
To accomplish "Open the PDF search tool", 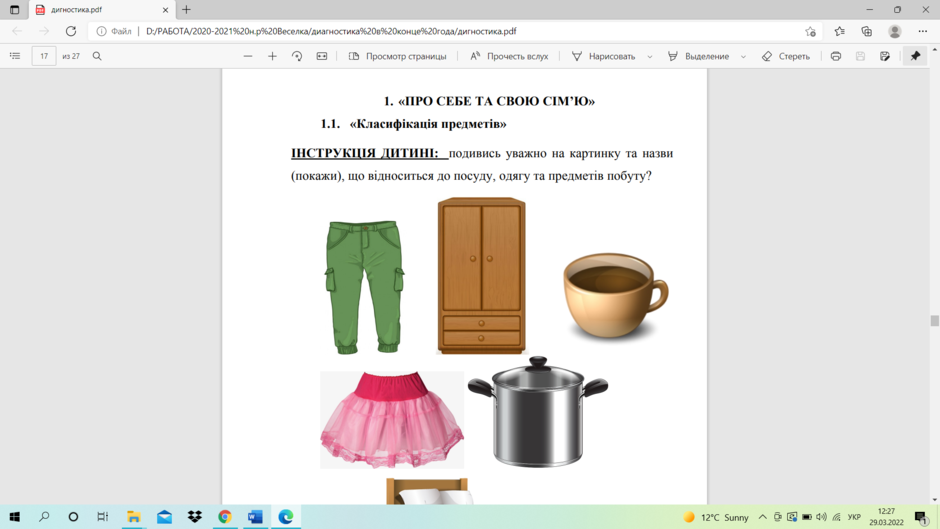I will 97,56.
